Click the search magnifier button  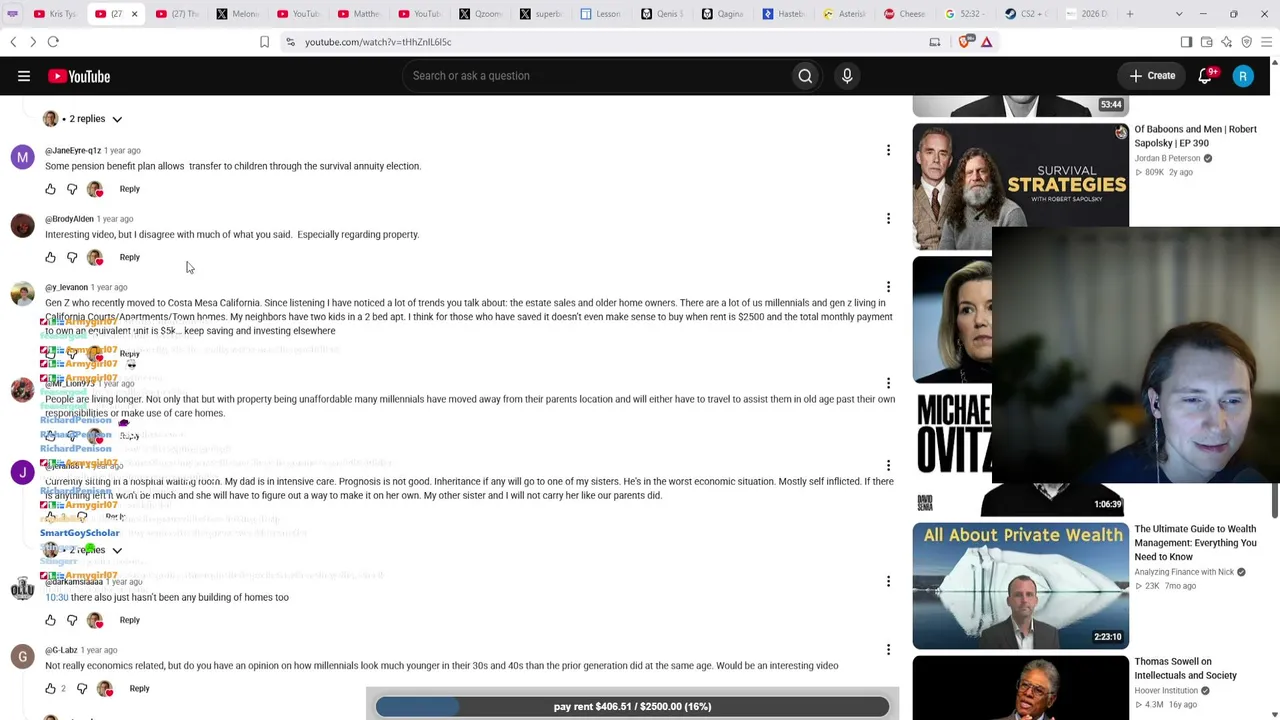(805, 76)
